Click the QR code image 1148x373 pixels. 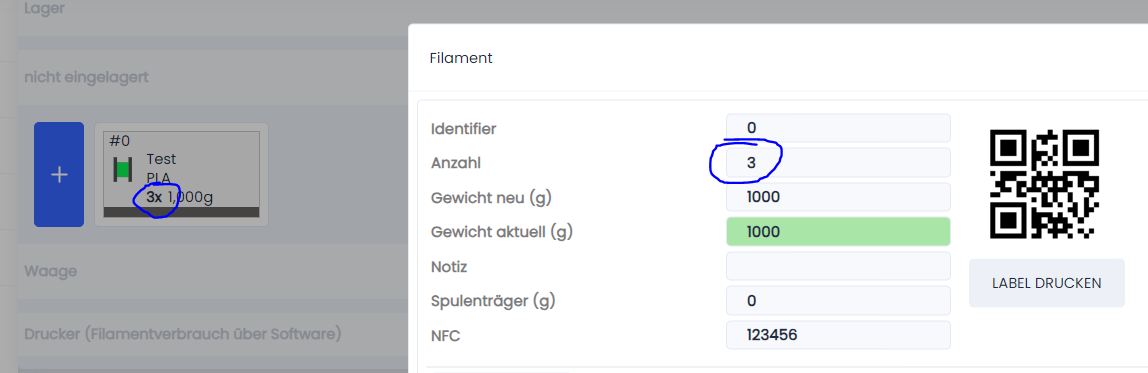tap(1045, 184)
